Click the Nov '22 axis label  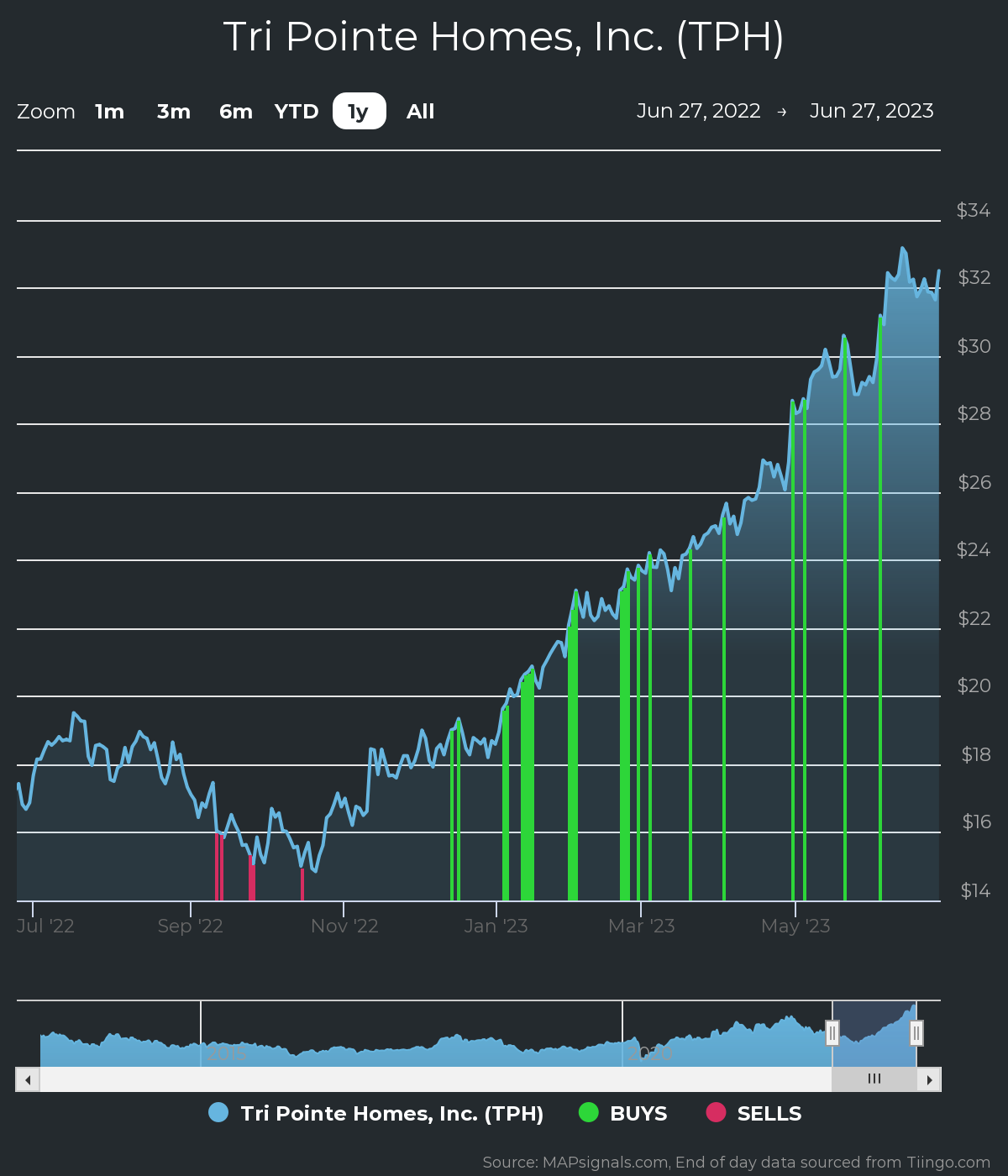pyautogui.click(x=344, y=926)
